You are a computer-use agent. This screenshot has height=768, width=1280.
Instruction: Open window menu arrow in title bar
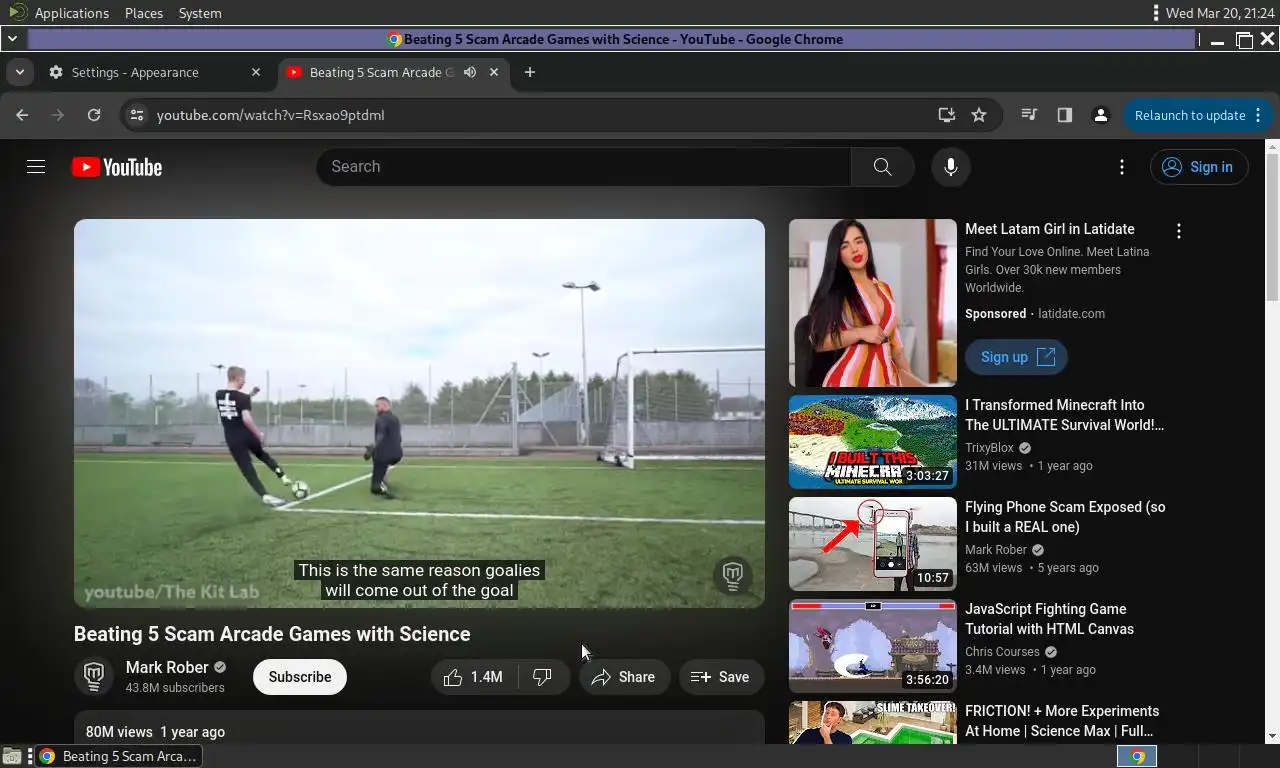[x=11, y=39]
